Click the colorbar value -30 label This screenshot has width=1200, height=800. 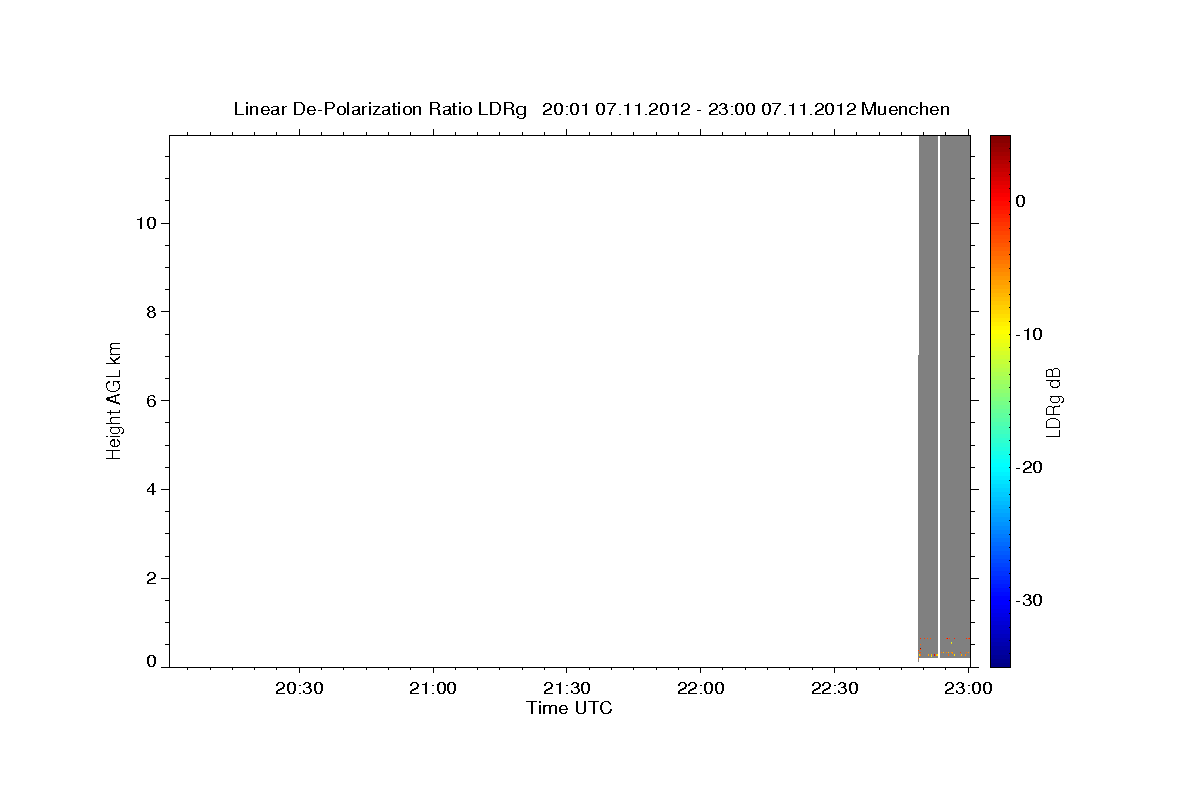point(1031,600)
